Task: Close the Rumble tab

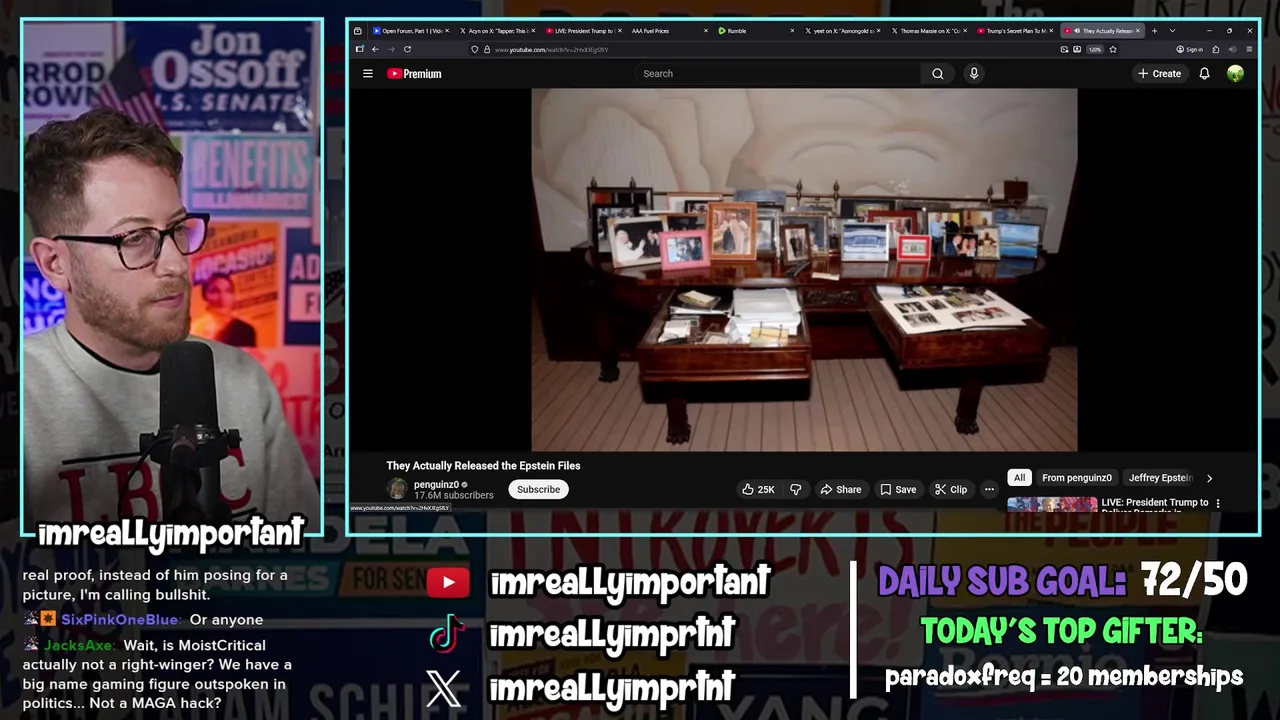Action: (793, 31)
